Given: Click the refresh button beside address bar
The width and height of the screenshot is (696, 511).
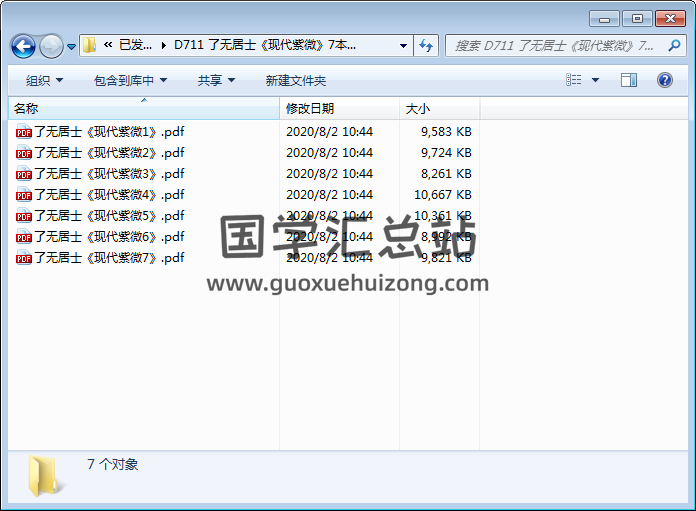Looking at the screenshot, I should (426, 45).
